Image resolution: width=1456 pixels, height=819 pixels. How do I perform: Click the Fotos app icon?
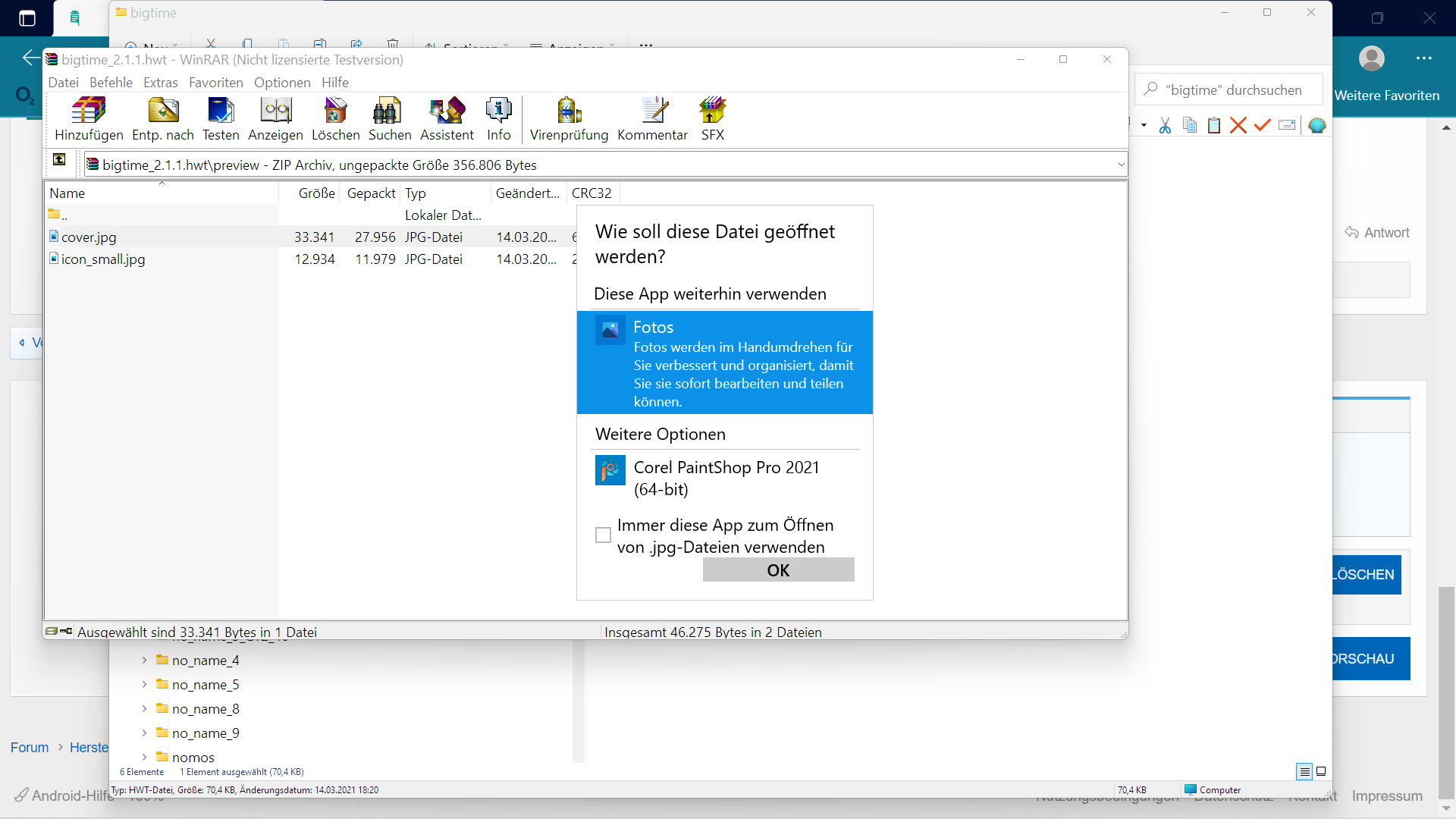point(610,330)
